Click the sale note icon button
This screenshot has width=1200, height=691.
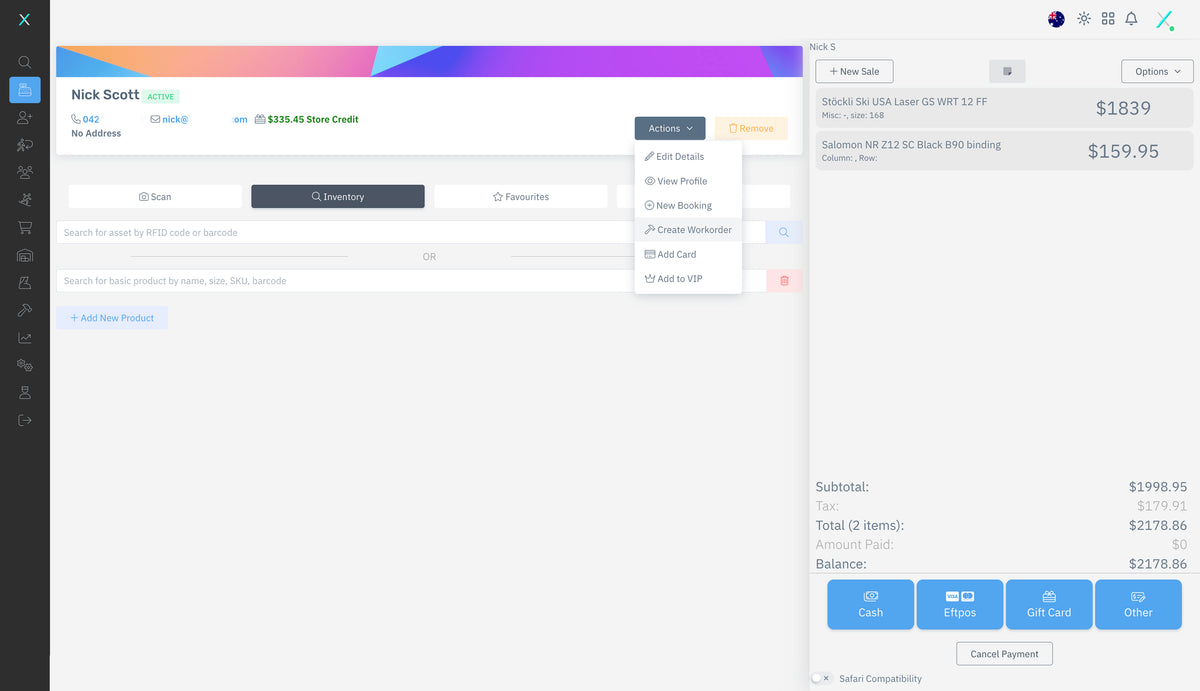[1007, 72]
